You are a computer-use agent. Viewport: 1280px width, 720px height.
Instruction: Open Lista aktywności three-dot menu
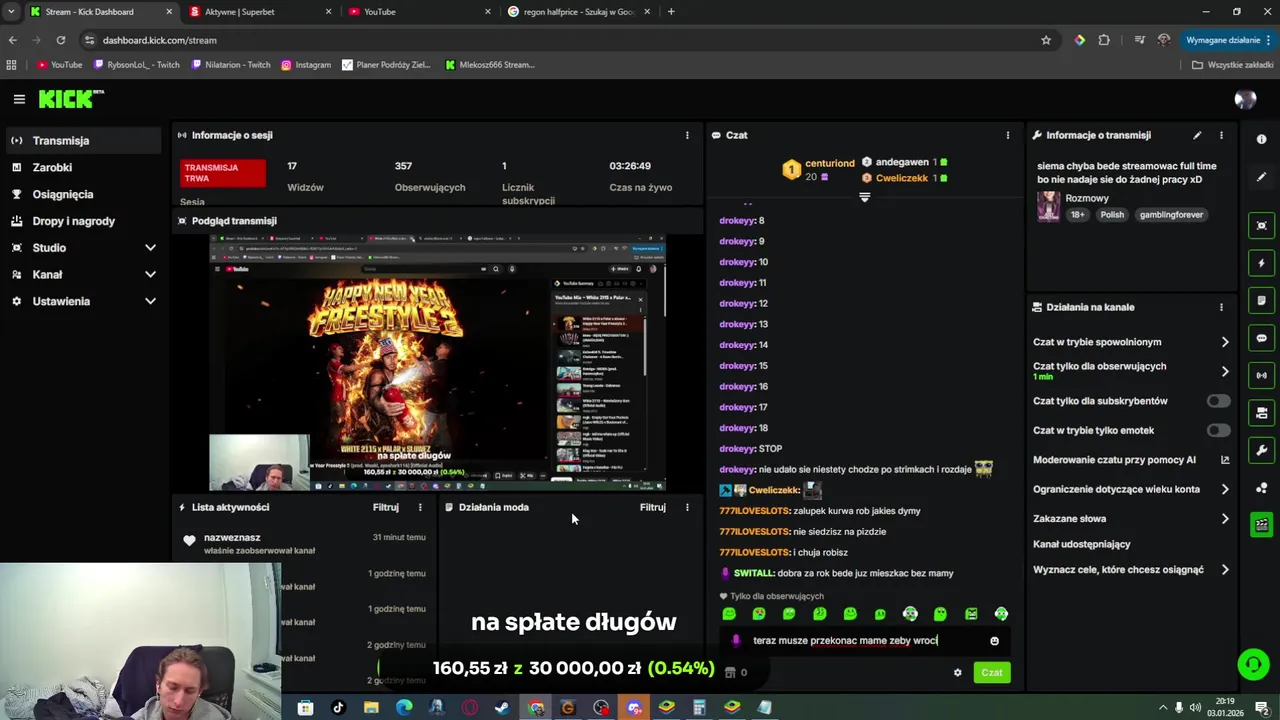pos(420,507)
